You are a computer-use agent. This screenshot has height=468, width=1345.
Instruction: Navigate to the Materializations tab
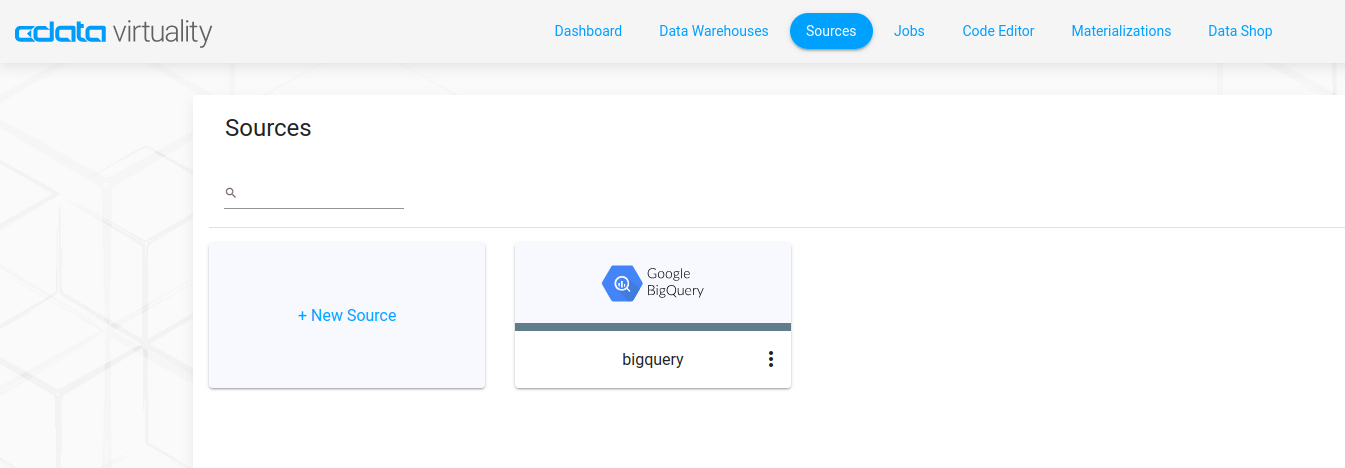click(x=1121, y=31)
